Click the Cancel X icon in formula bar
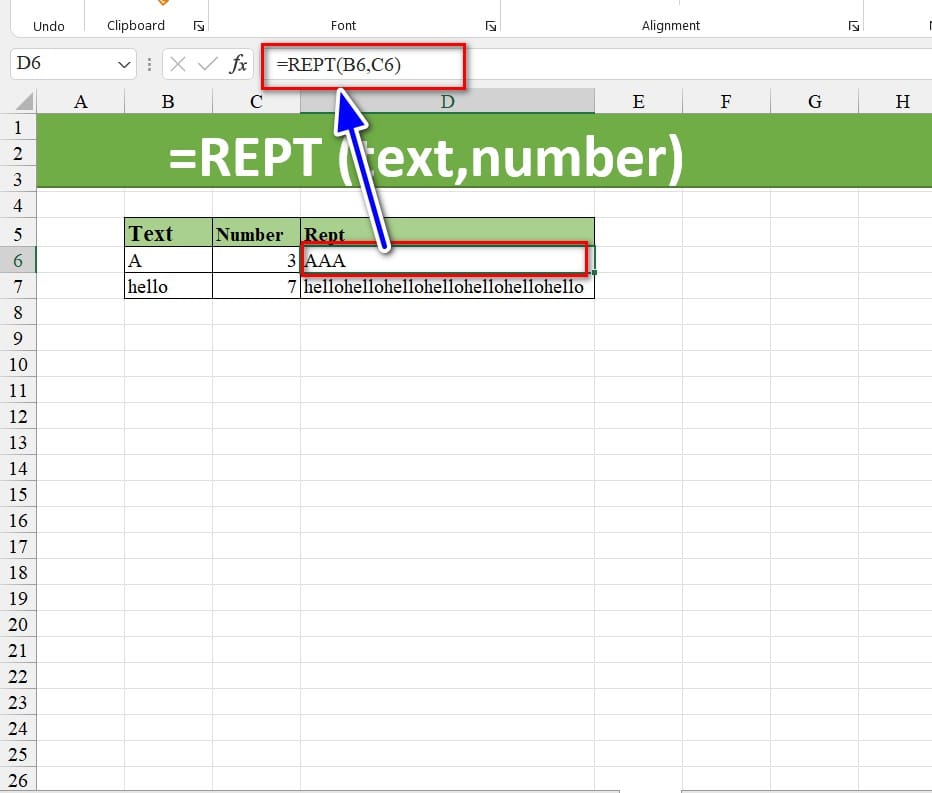This screenshot has height=793, width=932. pyautogui.click(x=178, y=65)
